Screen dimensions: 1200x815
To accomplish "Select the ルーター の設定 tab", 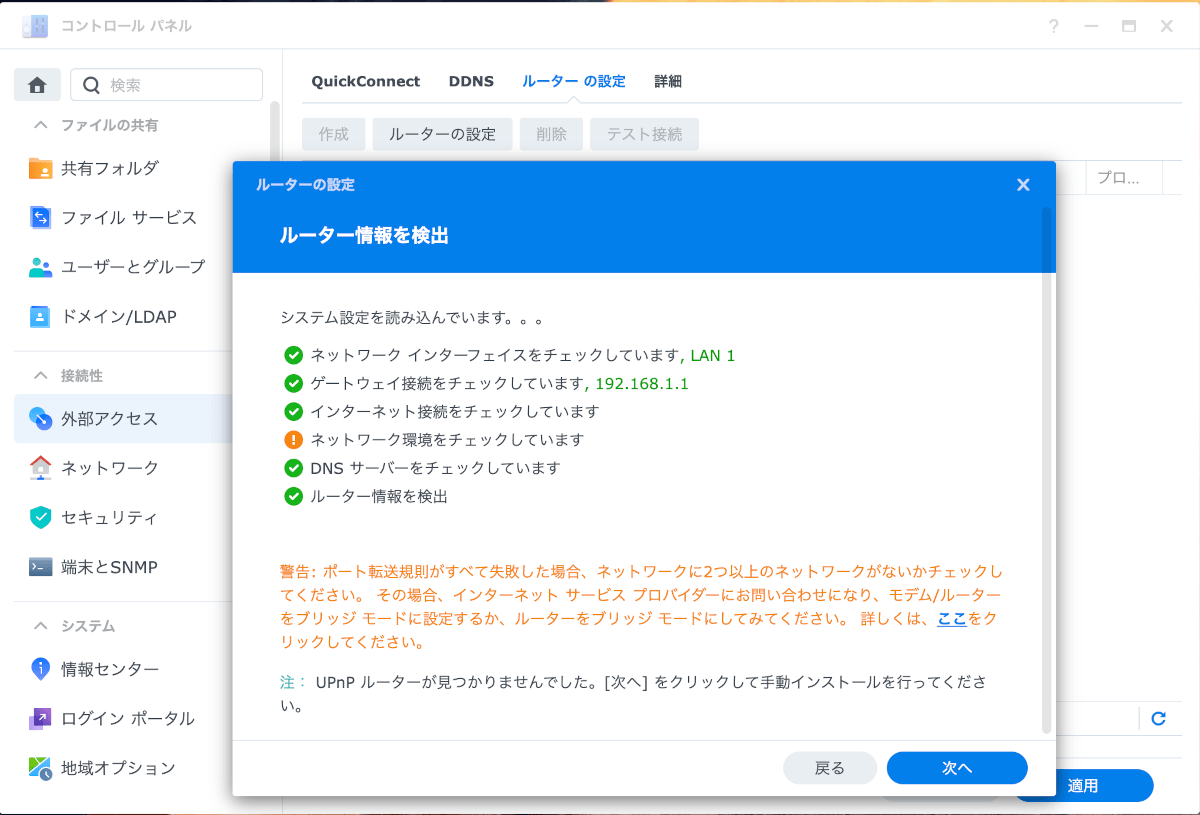I will tap(574, 81).
